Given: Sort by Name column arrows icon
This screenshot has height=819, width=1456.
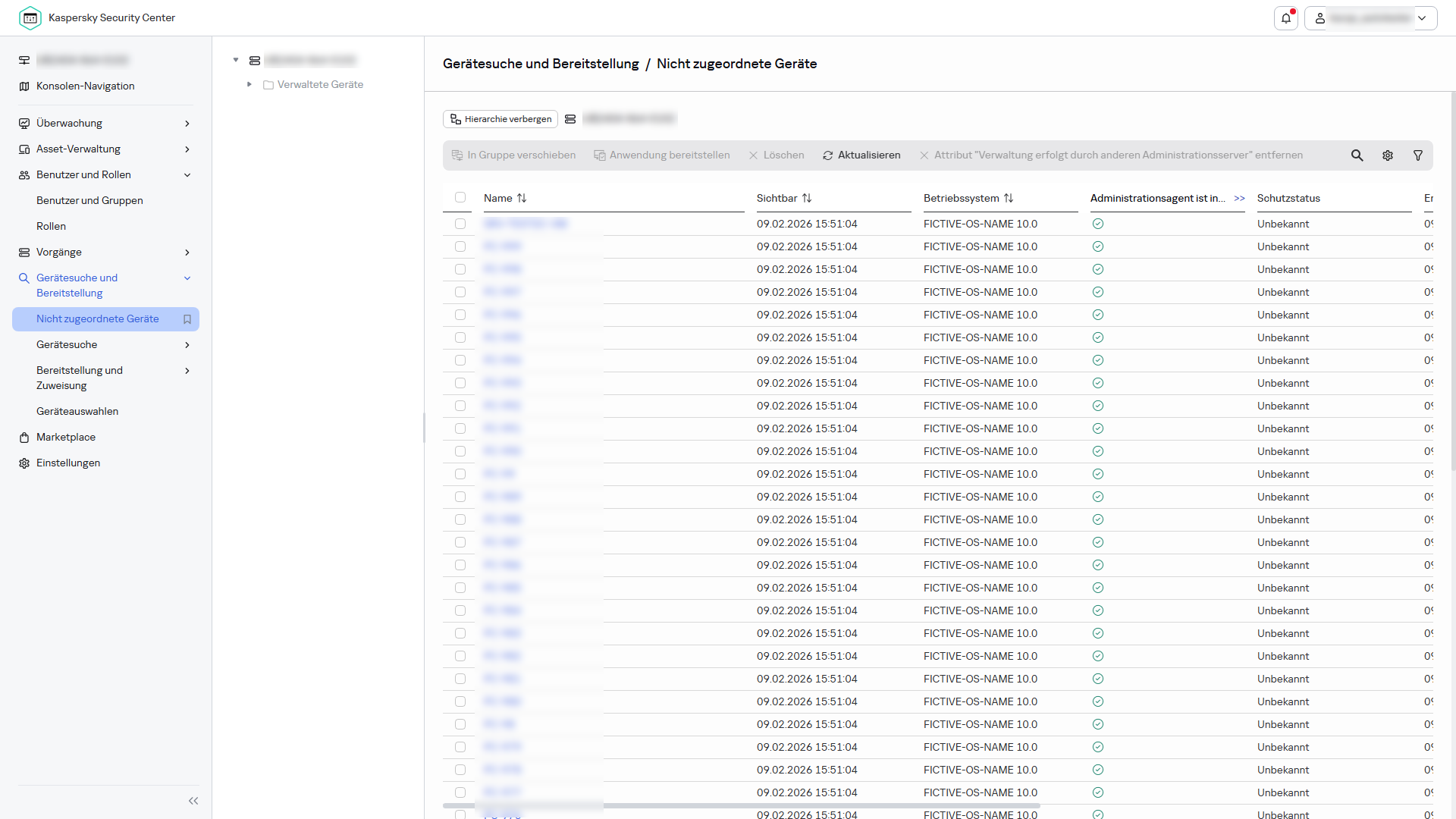Looking at the screenshot, I should (522, 198).
